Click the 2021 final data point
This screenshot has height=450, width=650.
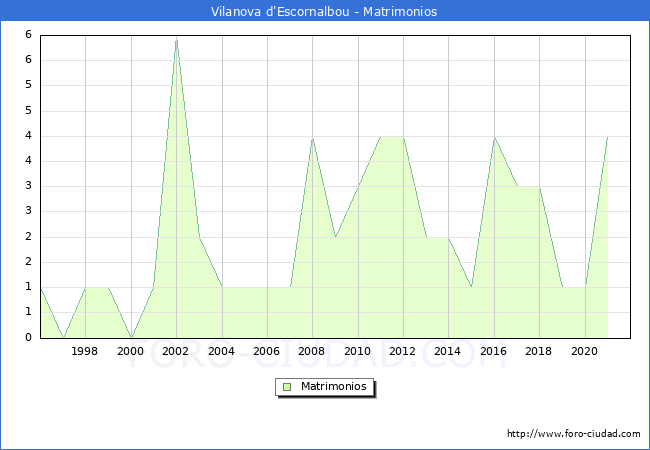(x=607, y=137)
